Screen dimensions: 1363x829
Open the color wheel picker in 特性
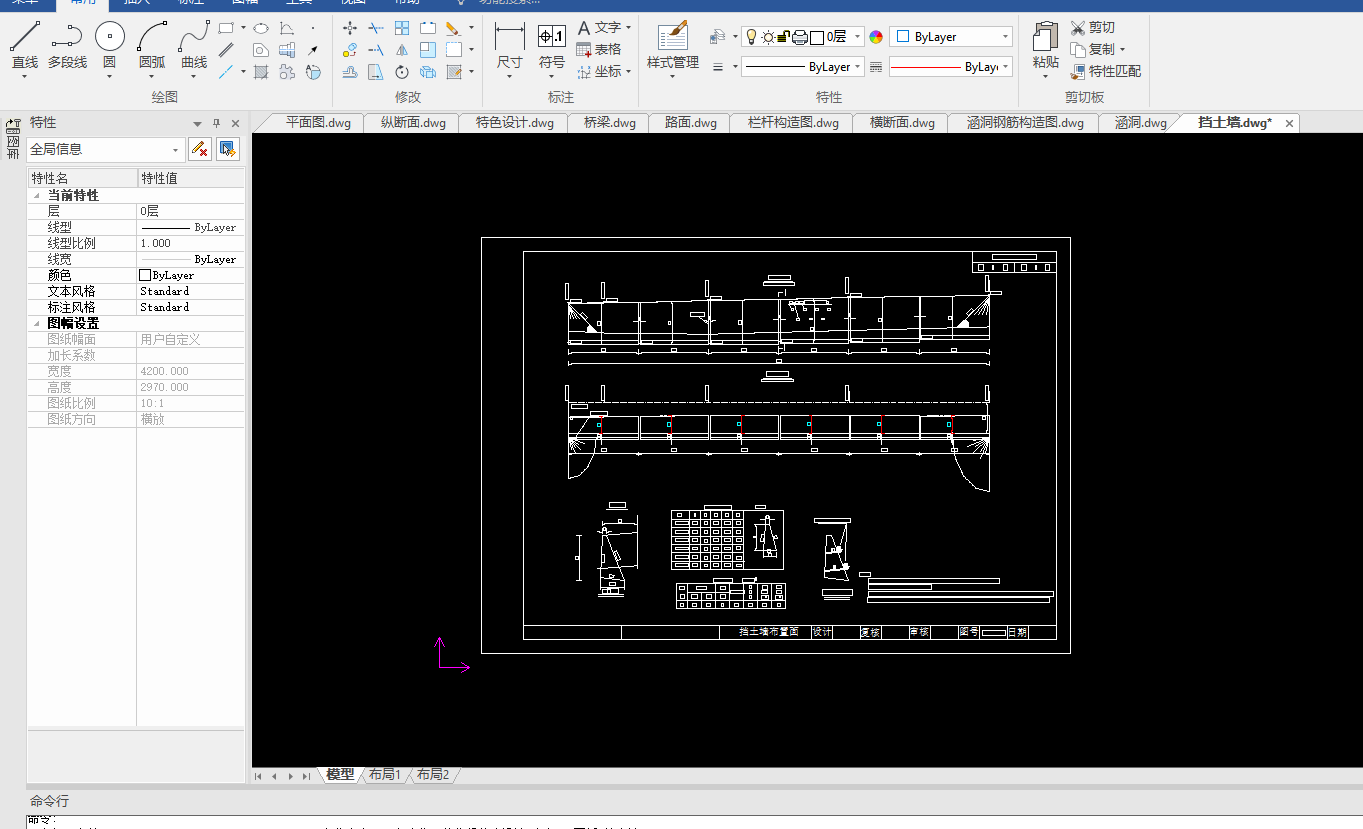pyautogui.click(x=876, y=37)
